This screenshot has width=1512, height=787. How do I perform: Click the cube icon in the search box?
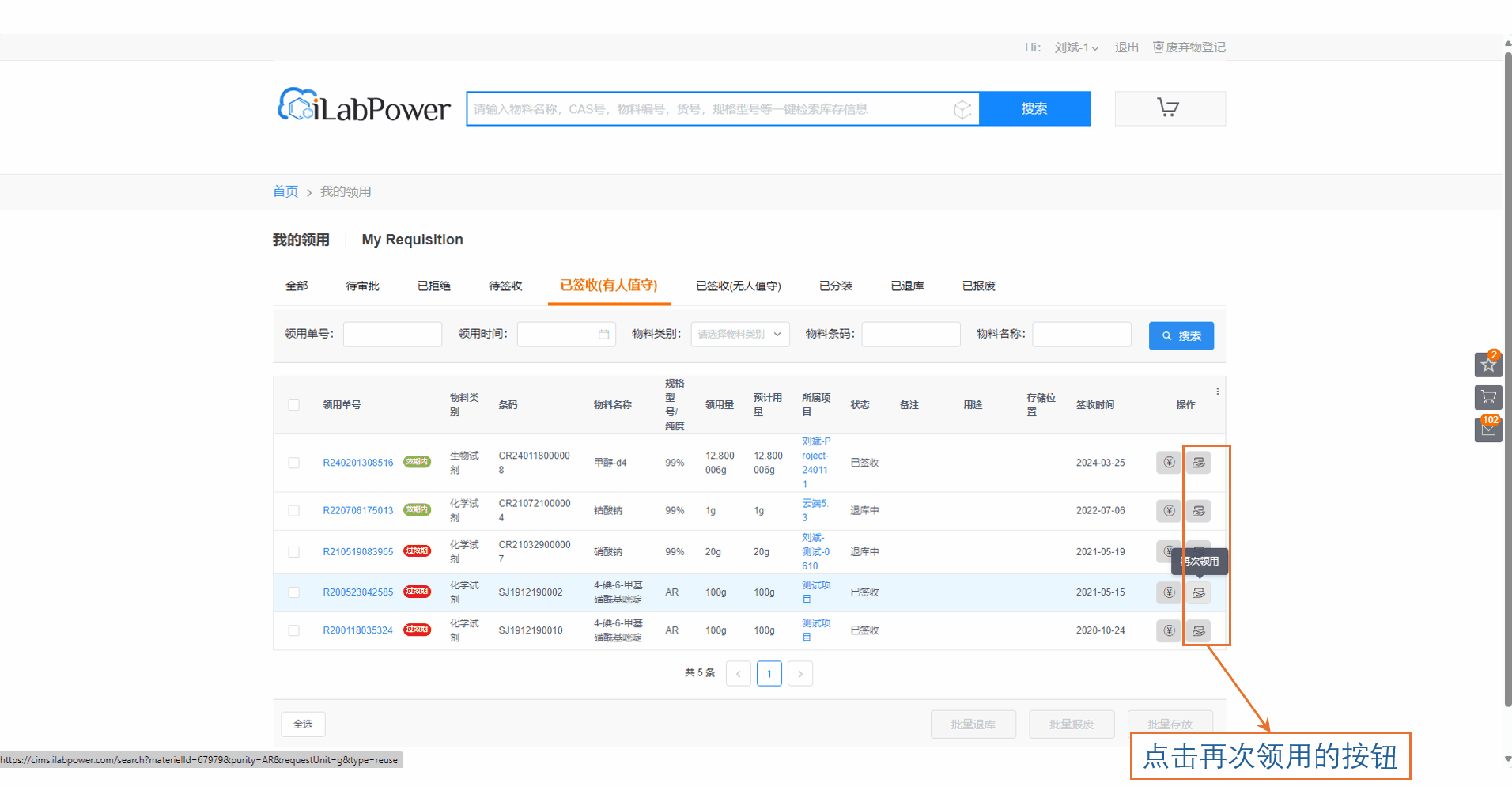click(962, 109)
